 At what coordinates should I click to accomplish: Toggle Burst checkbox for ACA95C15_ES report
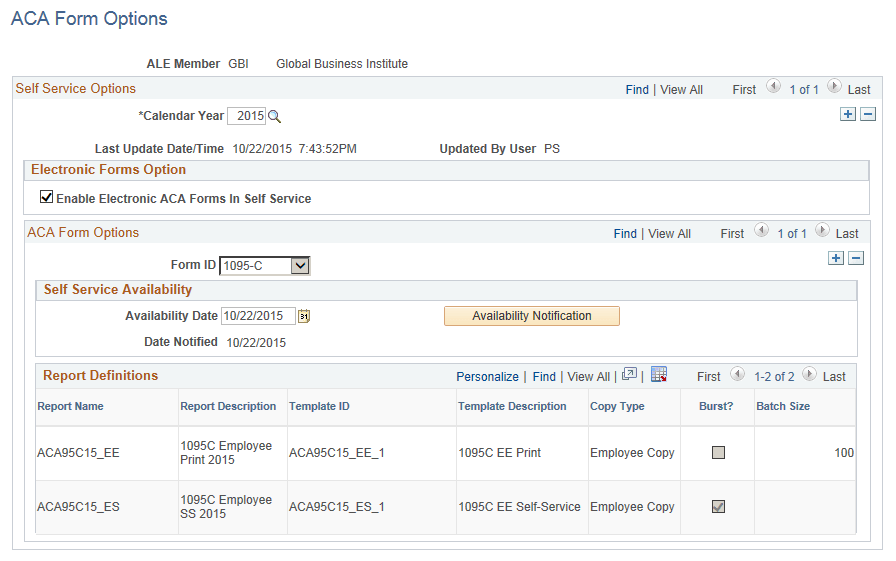click(x=718, y=506)
